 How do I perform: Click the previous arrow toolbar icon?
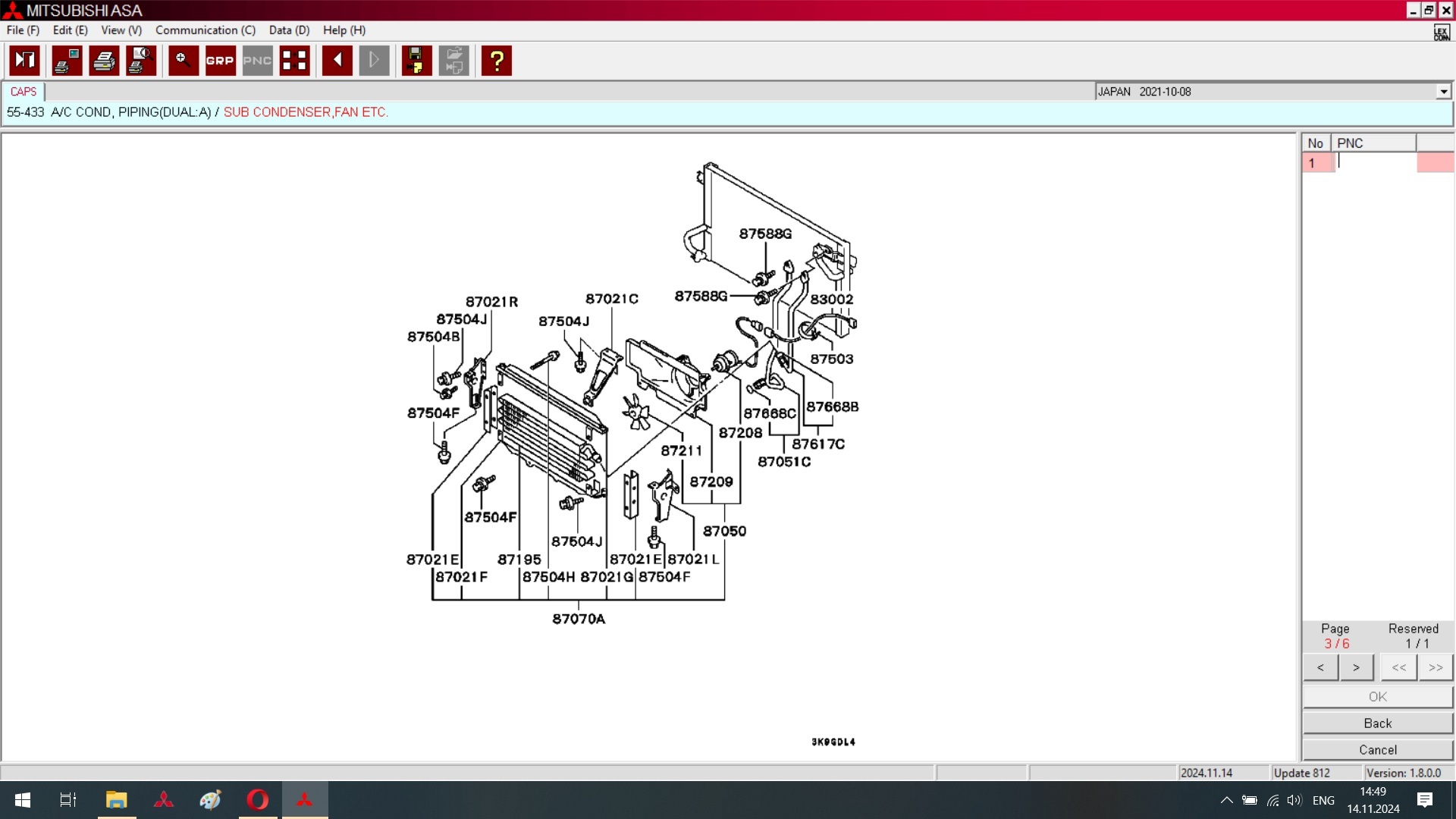(337, 61)
